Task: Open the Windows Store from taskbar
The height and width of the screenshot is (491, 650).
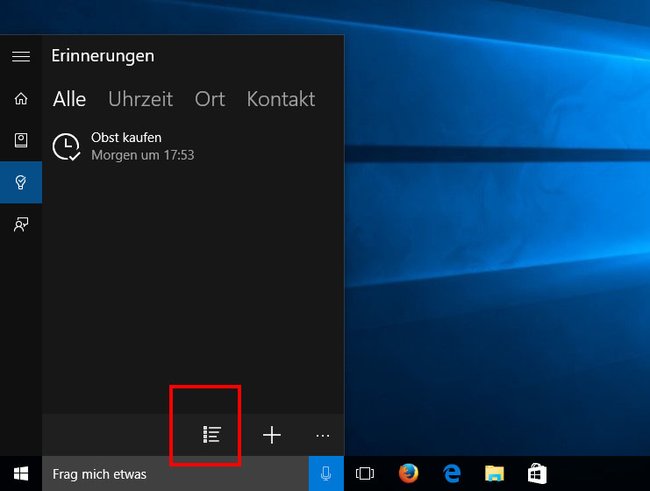Action: tap(537, 473)
